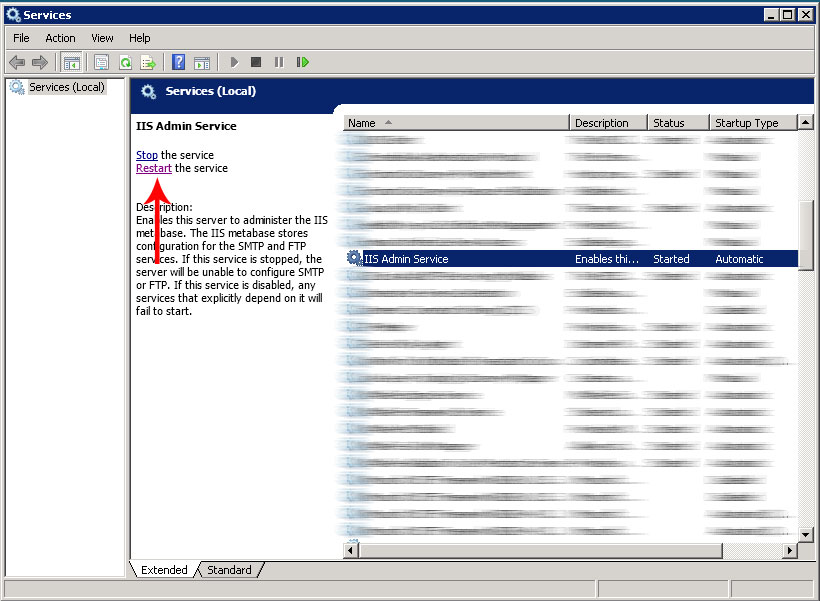The image size is (820, 601).
Task: Click vertical scrollbar up arrow
Action: (x=805, y=122)
